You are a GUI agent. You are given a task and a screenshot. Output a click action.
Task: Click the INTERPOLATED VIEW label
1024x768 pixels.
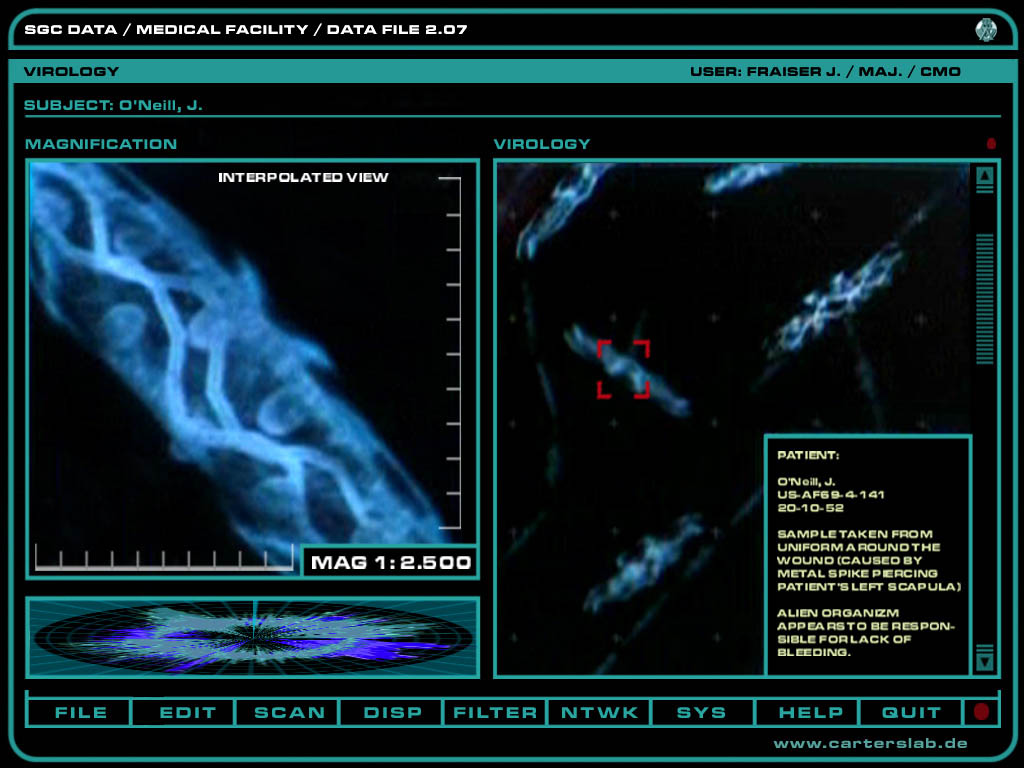pyautogui.click(x=303, y=178)
